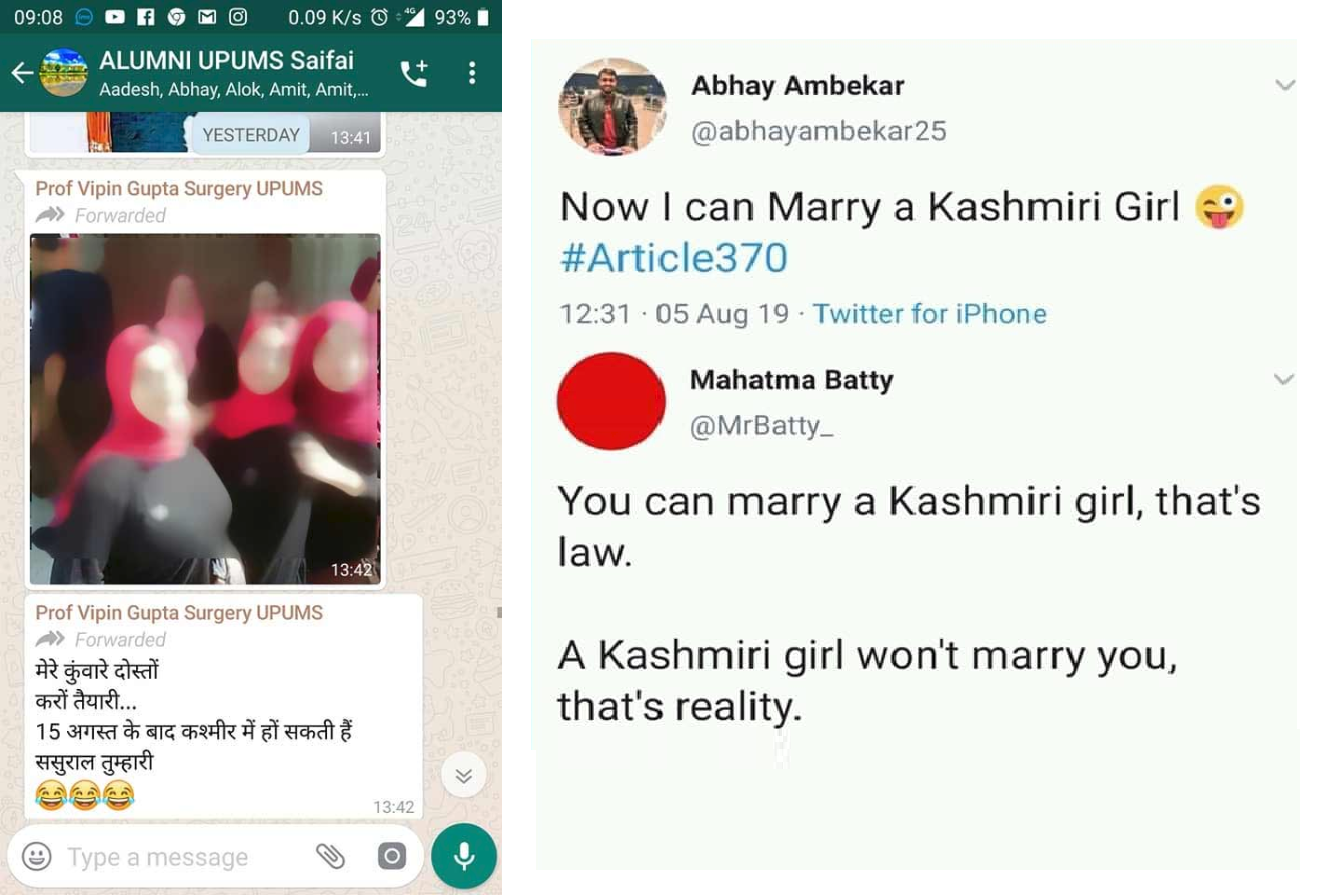Tap the Prof Vipin Gupta sender name above text
Viewport: 1334px width, 895px height.
179,612
